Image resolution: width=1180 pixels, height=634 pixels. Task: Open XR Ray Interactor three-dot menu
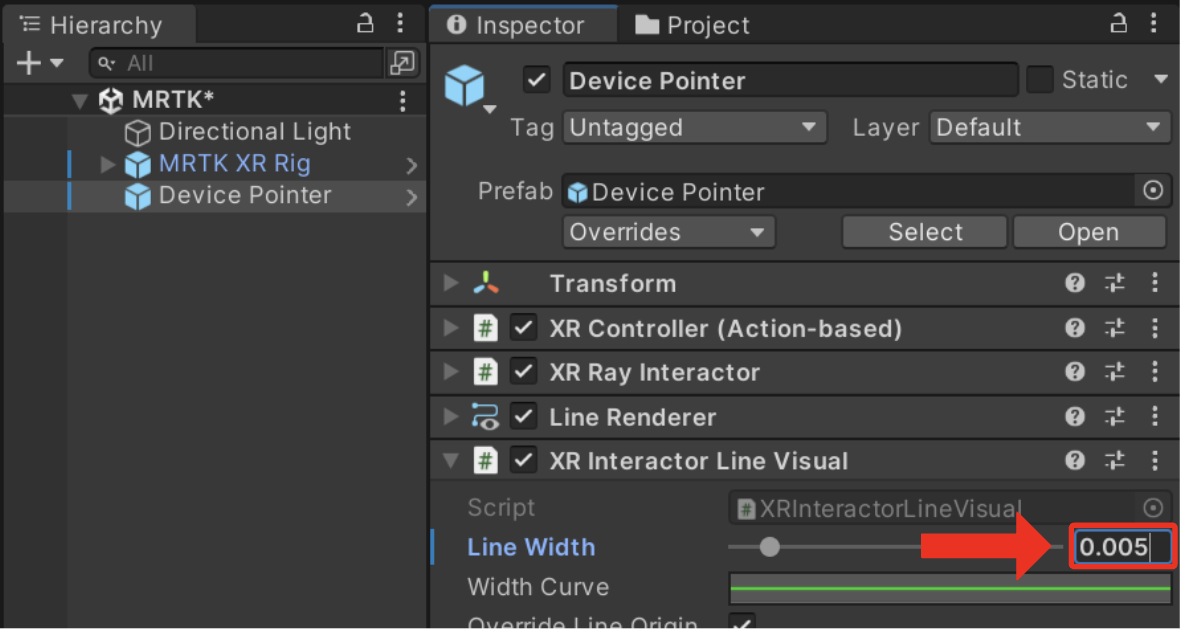(x=1155, y=371)
